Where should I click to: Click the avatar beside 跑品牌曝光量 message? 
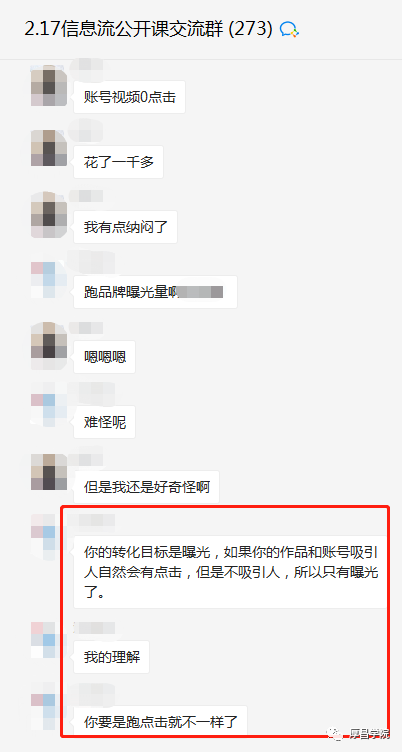pyautogui.click(x=48, y=280)
